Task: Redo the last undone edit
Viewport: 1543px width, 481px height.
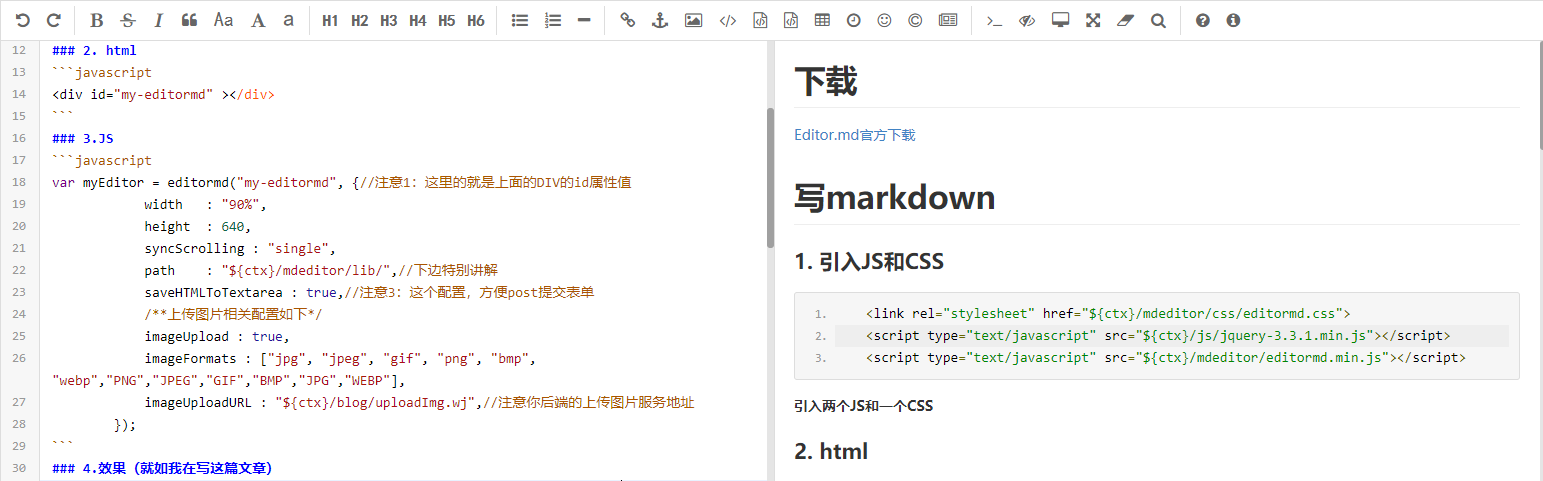Action: pyautogui.click(x=54, y=20)
